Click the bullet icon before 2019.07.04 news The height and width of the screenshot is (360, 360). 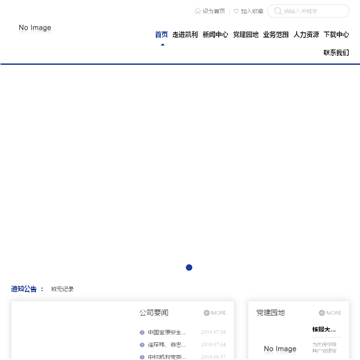pos(142,345)
